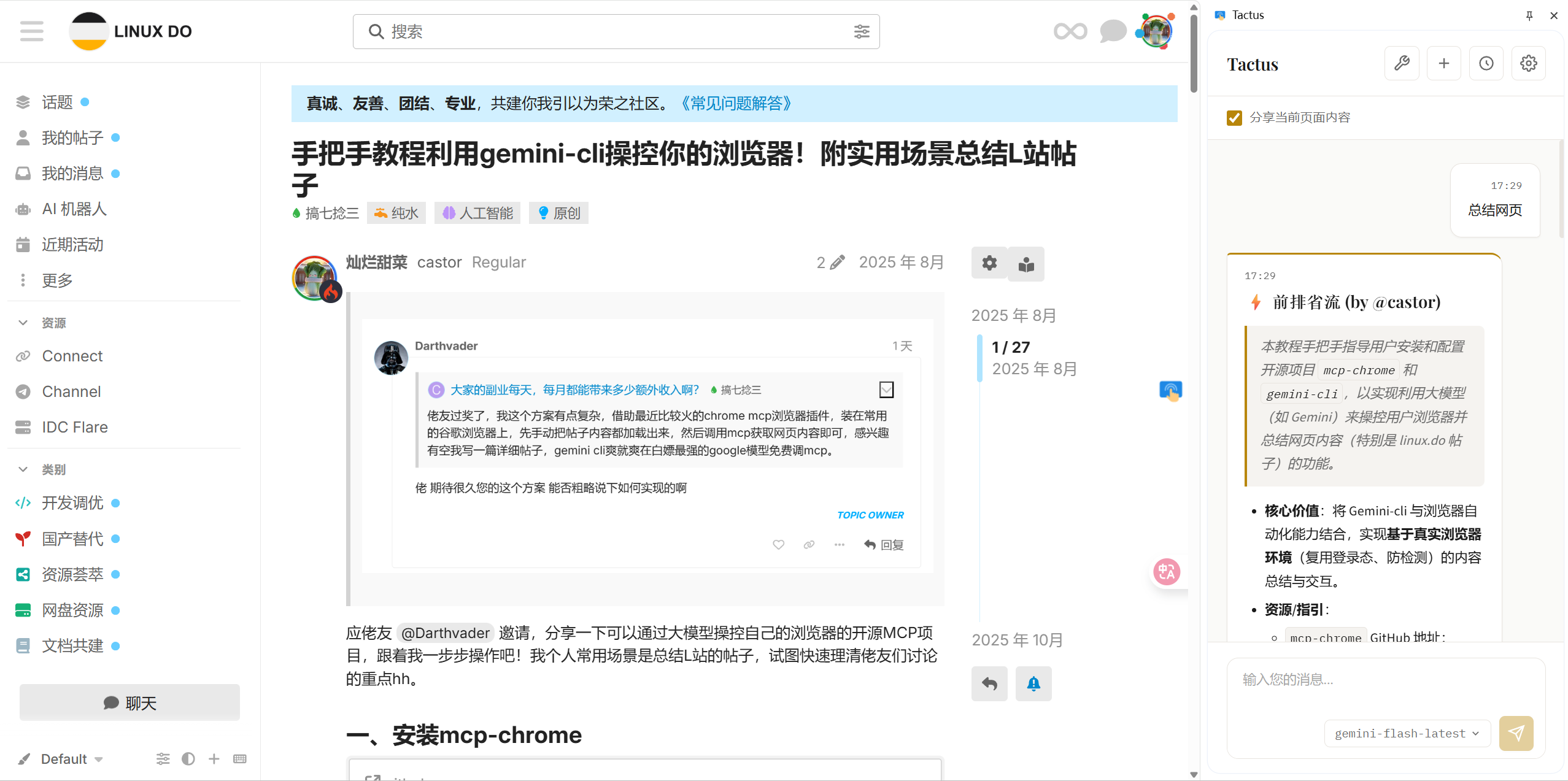Unpin the Tactus panel
This screenshot has width=1568, height=781.
point(1529,15)
